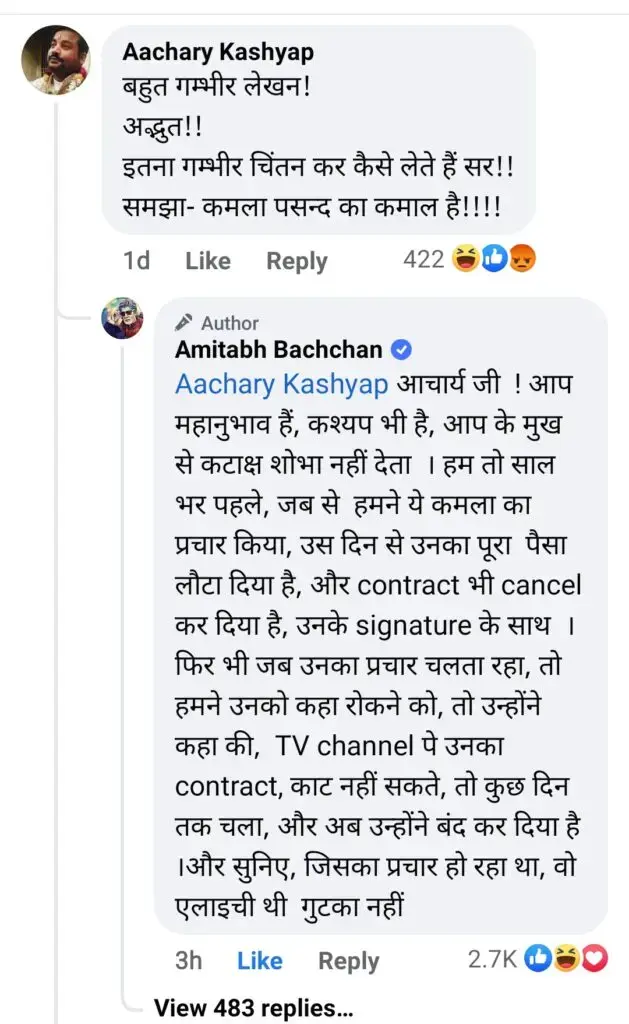This screenshot has height=1024, width=629.
Task: Toggle Like on Amitabh Bachchan's reply
Action: tap(260, 961)
